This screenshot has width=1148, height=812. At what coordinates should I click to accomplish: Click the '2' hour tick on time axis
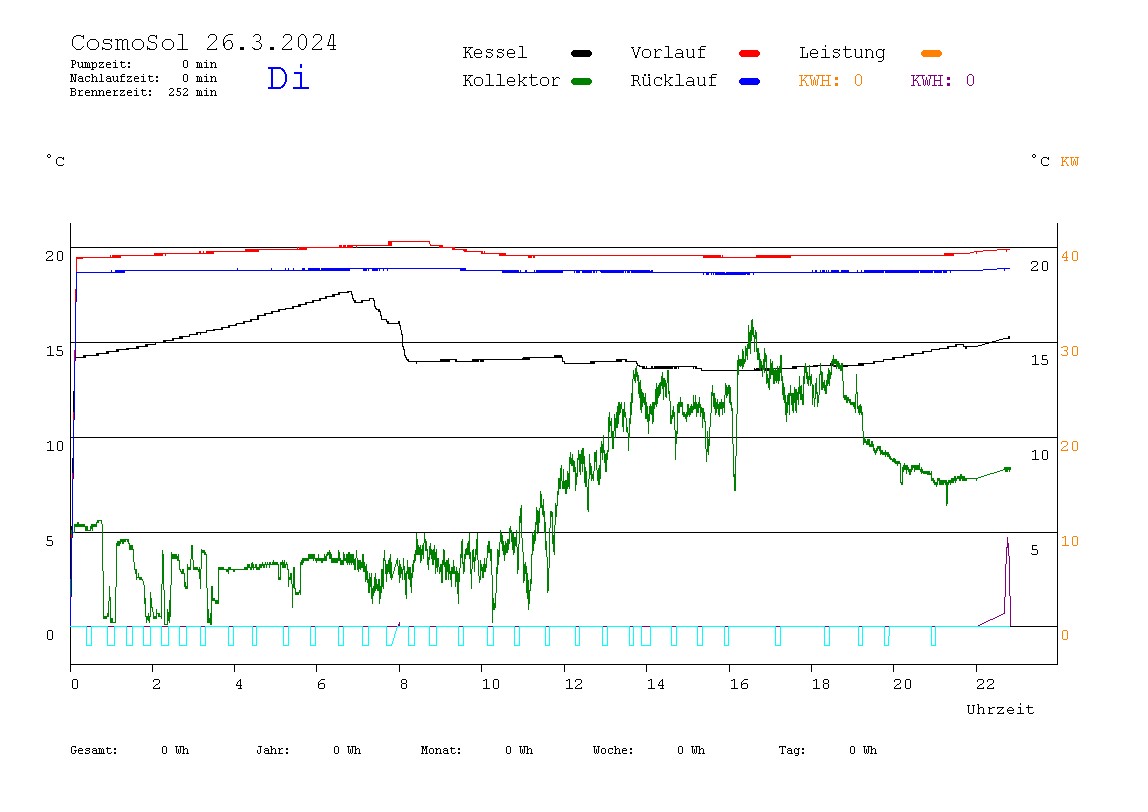(x=156, y=684)
